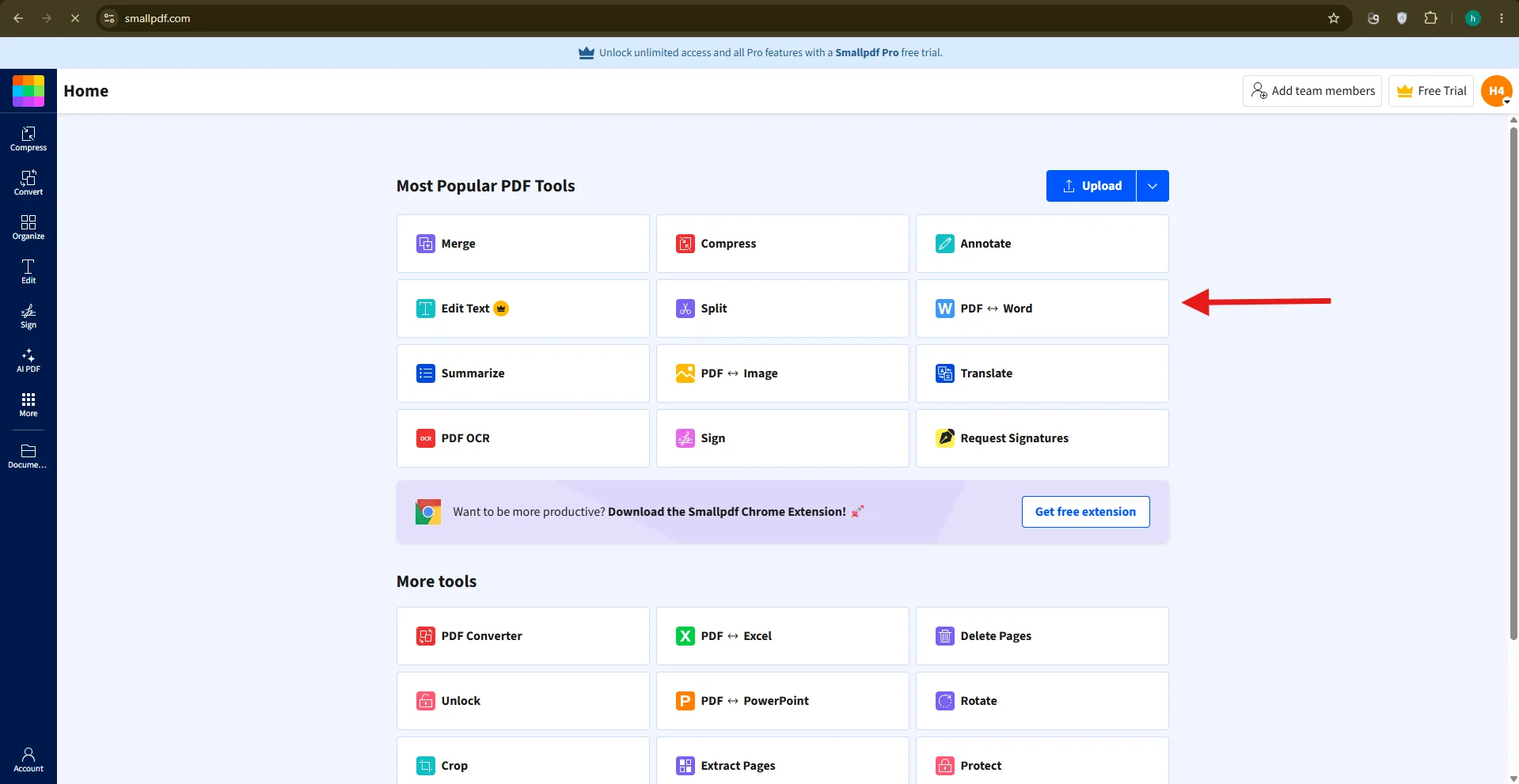Open the Sign tool in the sidebar

28,316
